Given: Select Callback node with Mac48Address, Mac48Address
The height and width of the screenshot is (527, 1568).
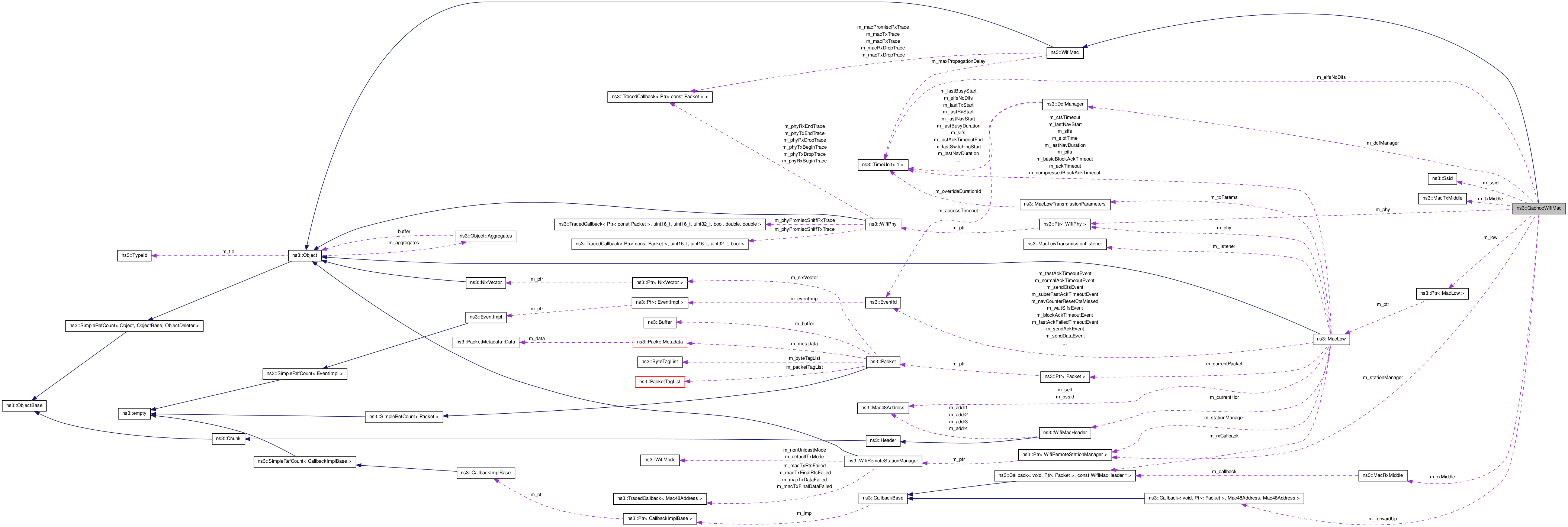Looking at the screenshot, I should [1224, 498].
